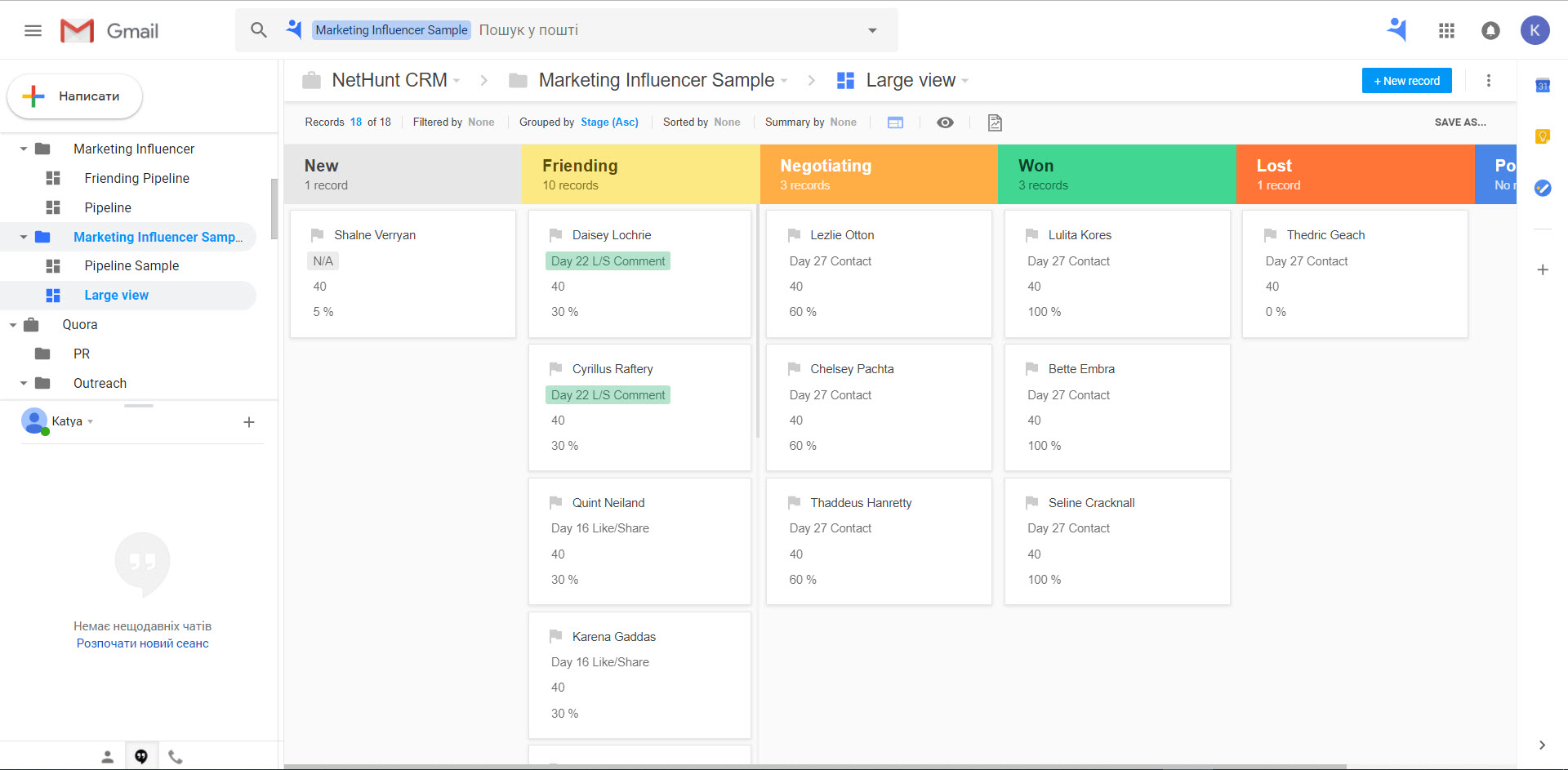The image size is (1568, 770).
Task: Click the search magnifier icon
Action: pos(259,30)
